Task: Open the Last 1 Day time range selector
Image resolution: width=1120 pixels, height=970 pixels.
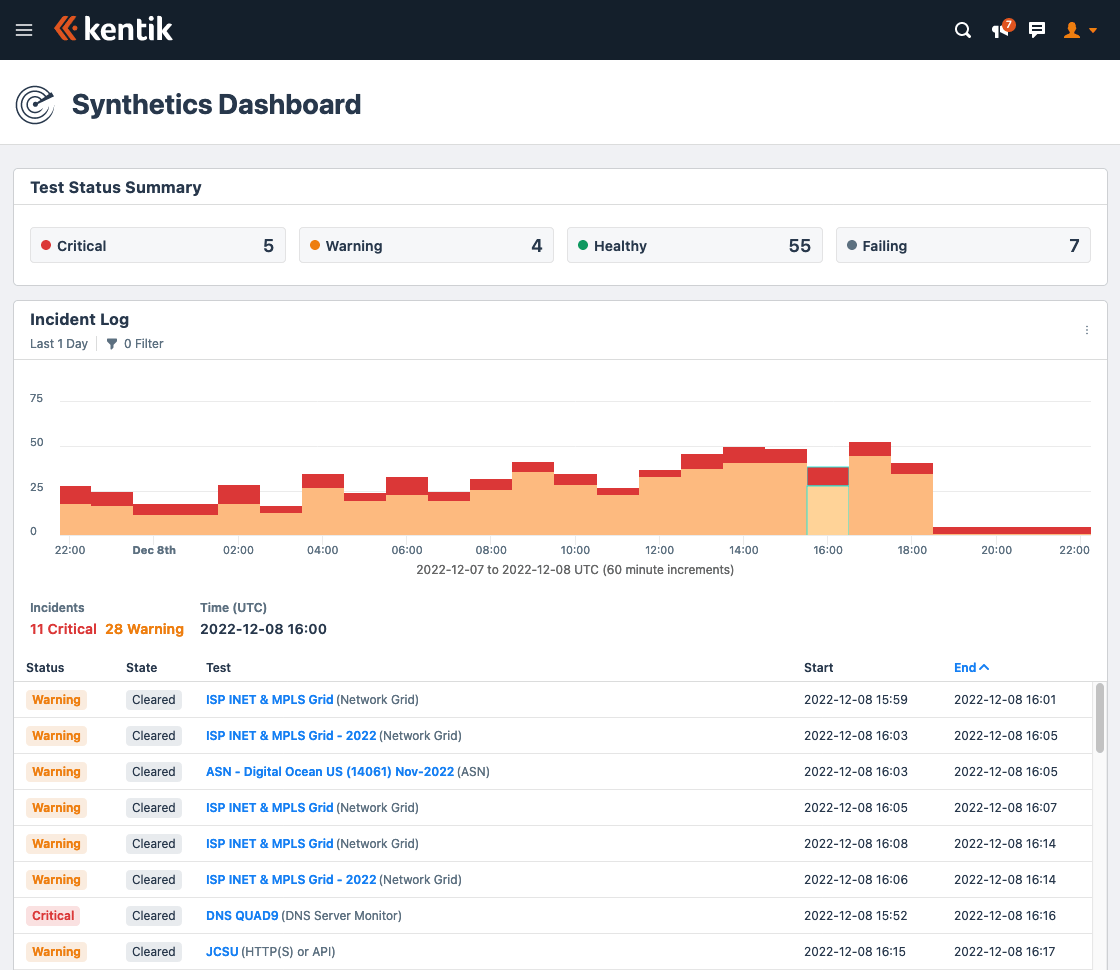Action: 59,343
